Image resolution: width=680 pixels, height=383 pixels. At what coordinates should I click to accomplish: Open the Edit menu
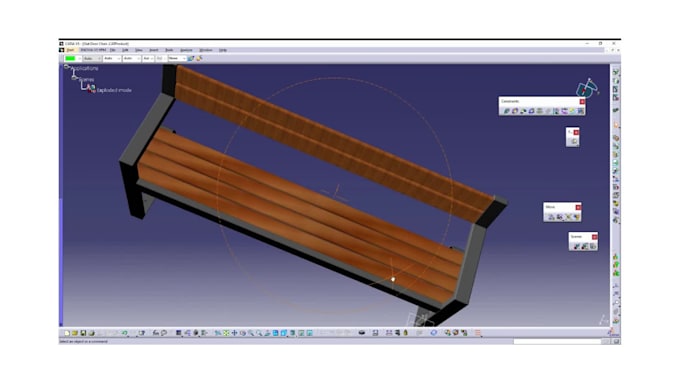click(125, 50)
